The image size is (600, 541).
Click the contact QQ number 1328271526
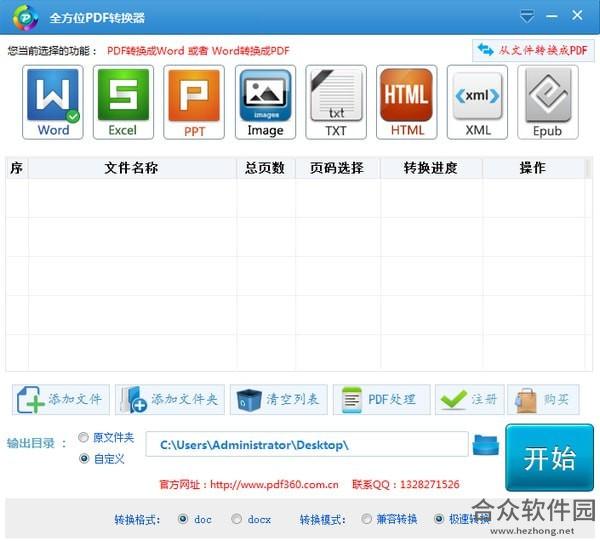(x=430, y=485)
